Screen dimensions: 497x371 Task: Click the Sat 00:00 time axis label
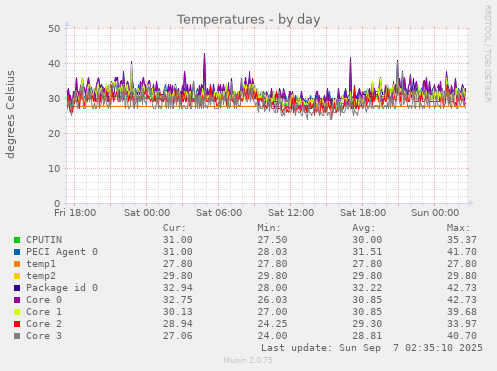coord(147,213)
